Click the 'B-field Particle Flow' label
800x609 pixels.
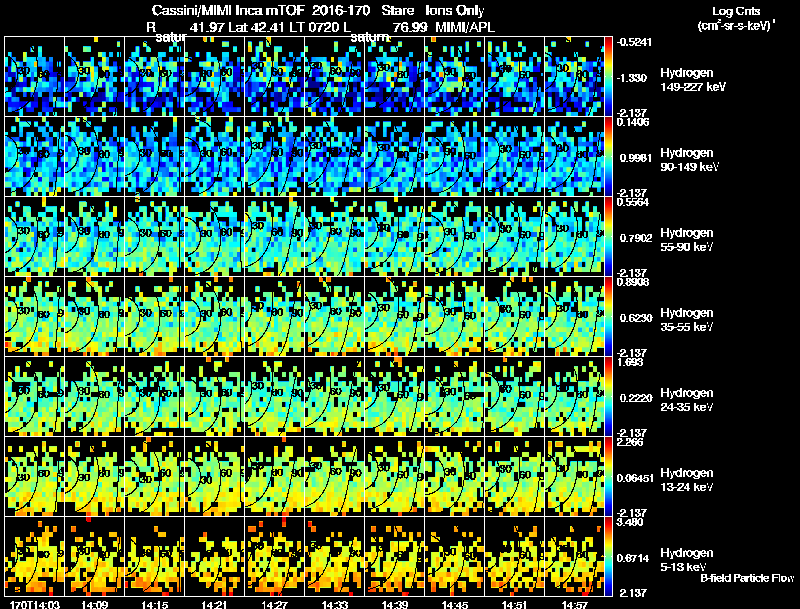coord(747,578)
